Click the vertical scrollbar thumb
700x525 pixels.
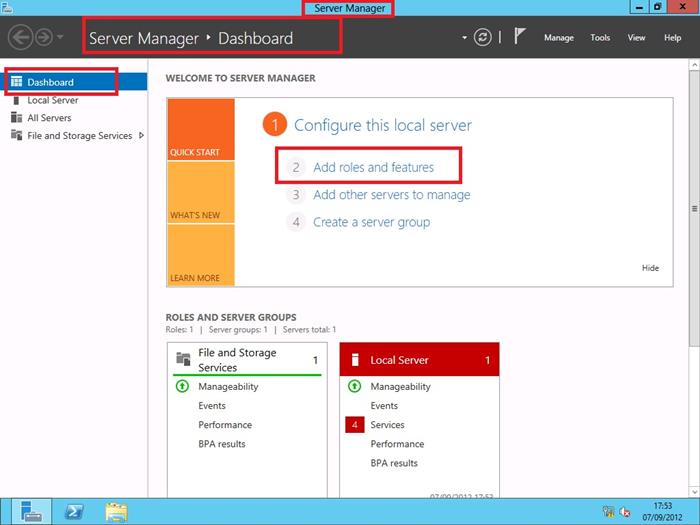pos(695,208)
